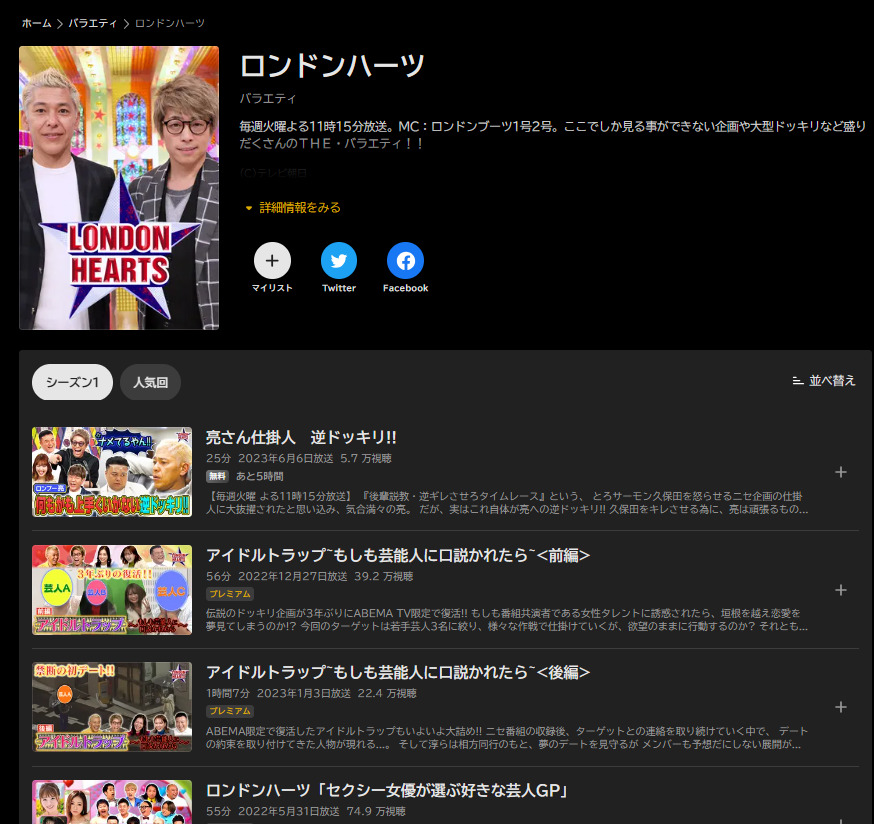Open バラエティ breadcrumb link
This screenshot has width=874, height=824.
[92, 23]
